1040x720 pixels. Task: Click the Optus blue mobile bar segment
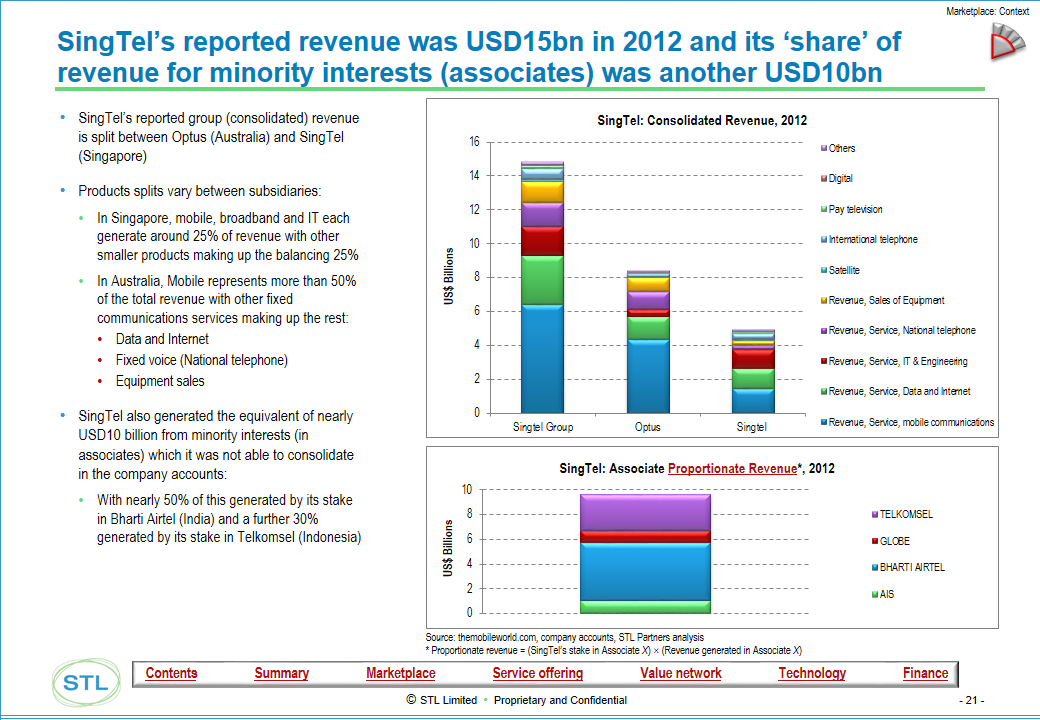[648, 377]
